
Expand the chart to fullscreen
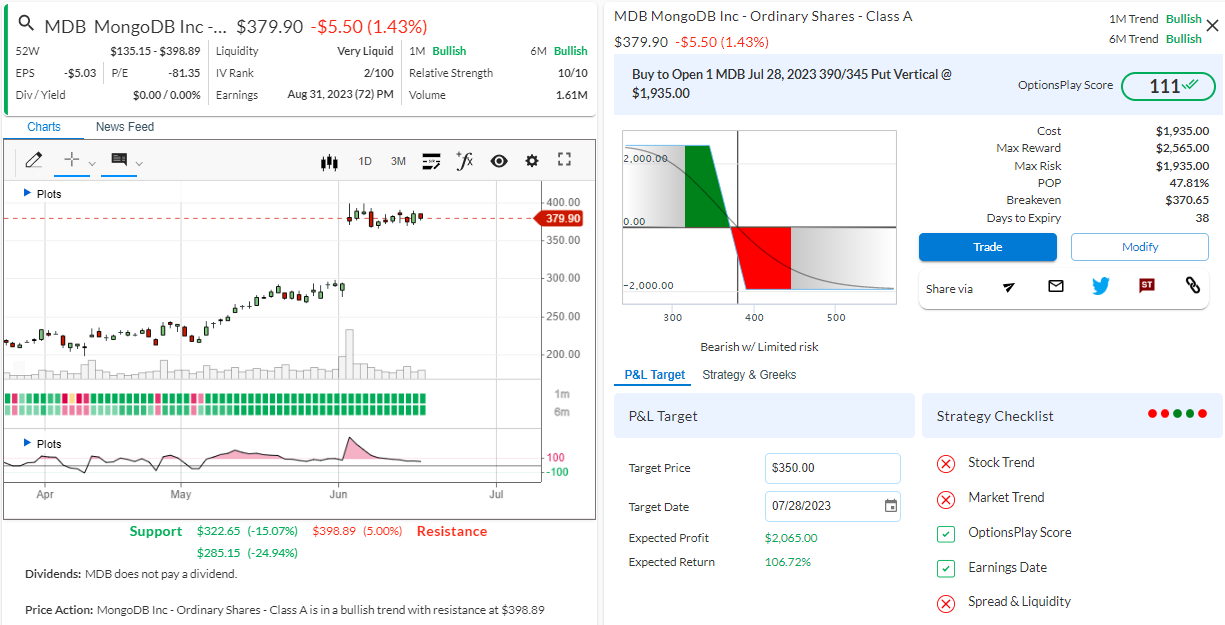[x=564, y=160]
